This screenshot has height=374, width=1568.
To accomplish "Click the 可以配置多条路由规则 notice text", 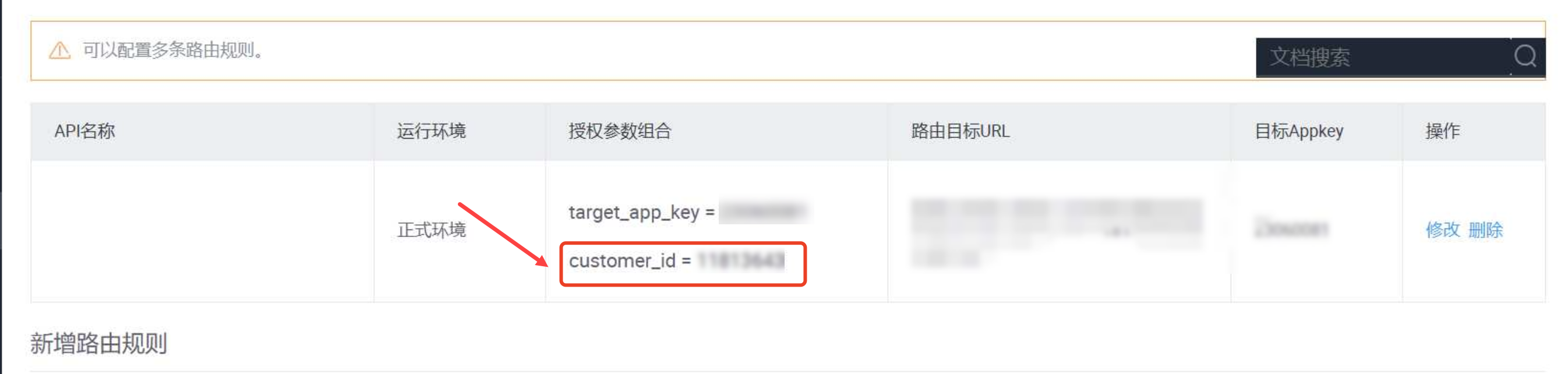I will [174, 51].
